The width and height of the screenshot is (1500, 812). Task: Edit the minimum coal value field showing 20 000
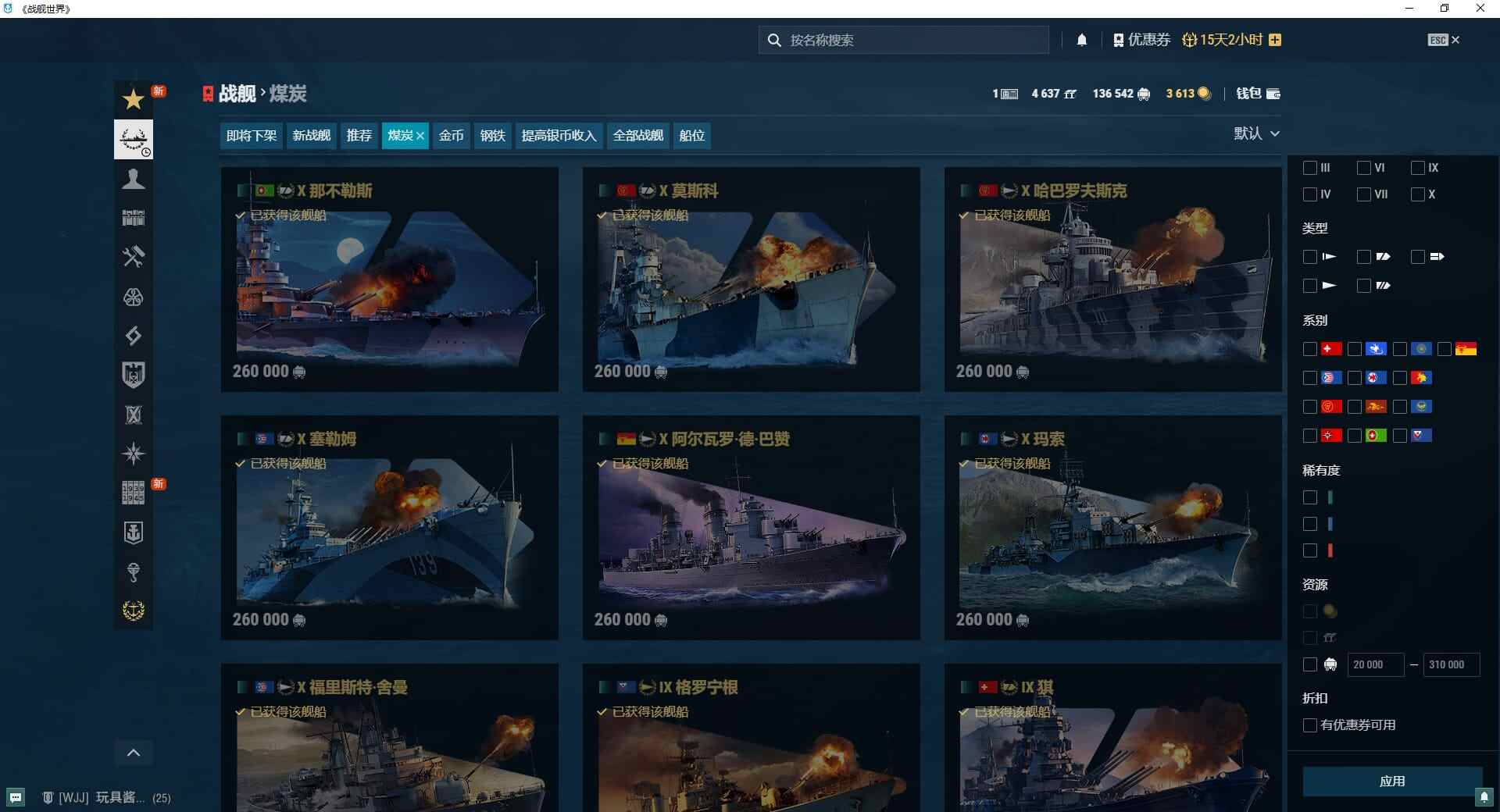[x=1374, y=664]
